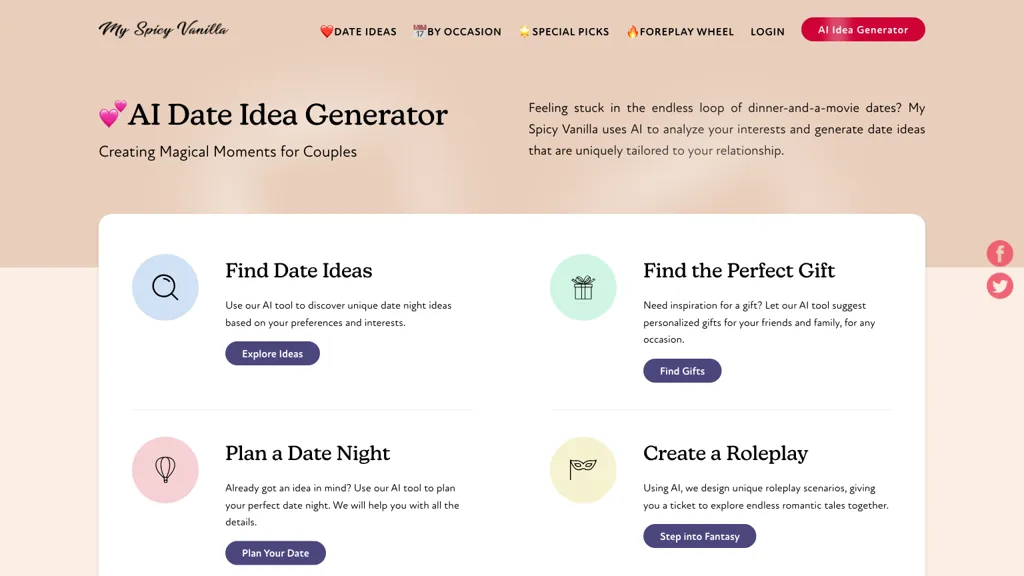Image resolution: width=1024 pixels, height=576 pixels.
Task: Go to the Foreplay Wheel page
Action: 680,31
